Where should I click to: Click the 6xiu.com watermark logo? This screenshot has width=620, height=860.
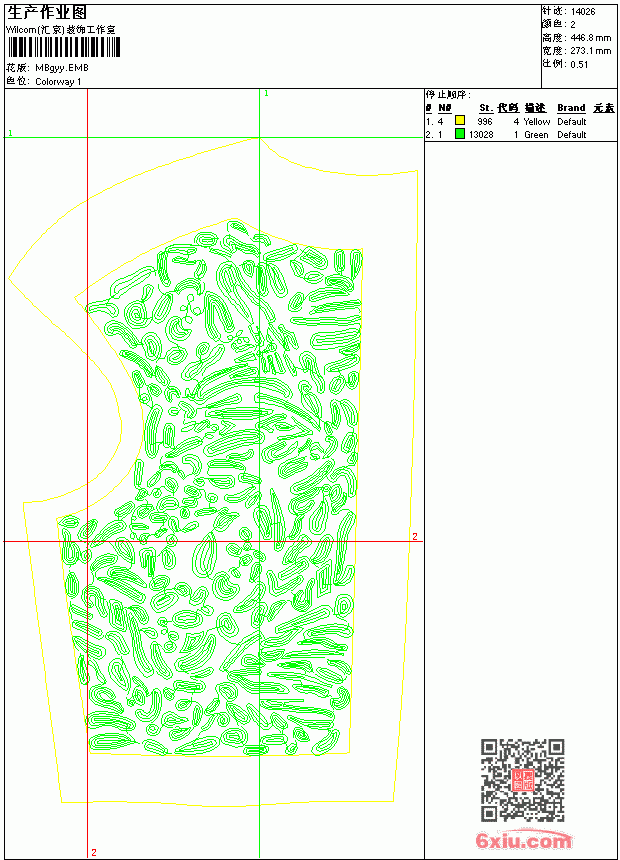click(x=524, y=840)
